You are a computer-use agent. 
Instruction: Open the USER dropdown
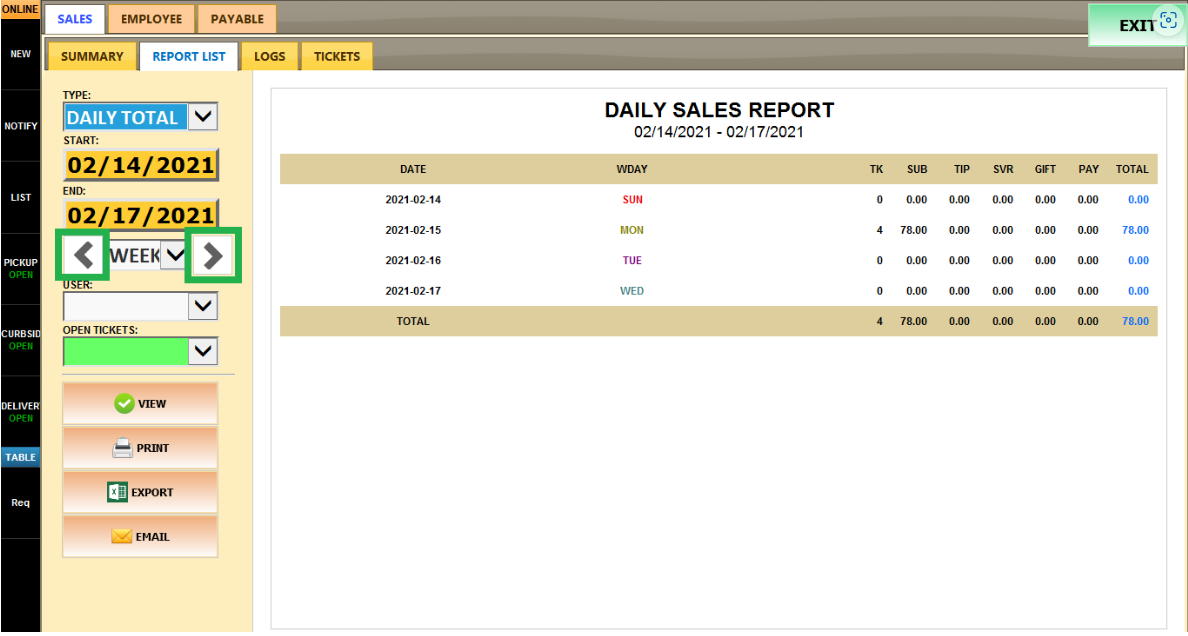203,305
